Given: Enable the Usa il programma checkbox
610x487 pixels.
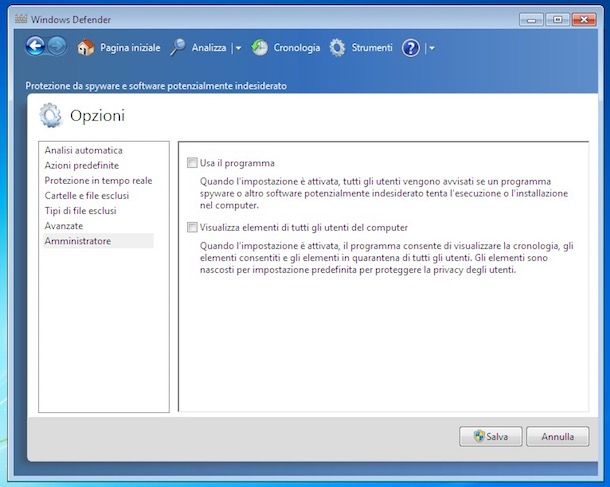Looking at the screenshot, I should 192,163.
